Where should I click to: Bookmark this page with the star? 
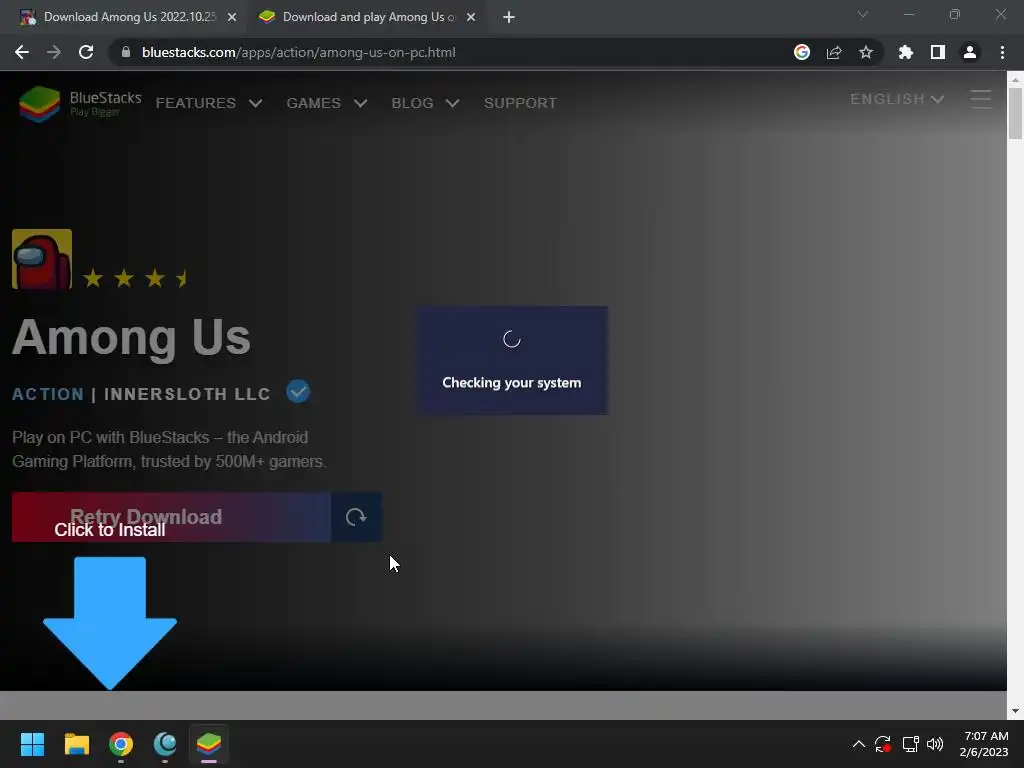pyautogui.click(x=866, y=52)
